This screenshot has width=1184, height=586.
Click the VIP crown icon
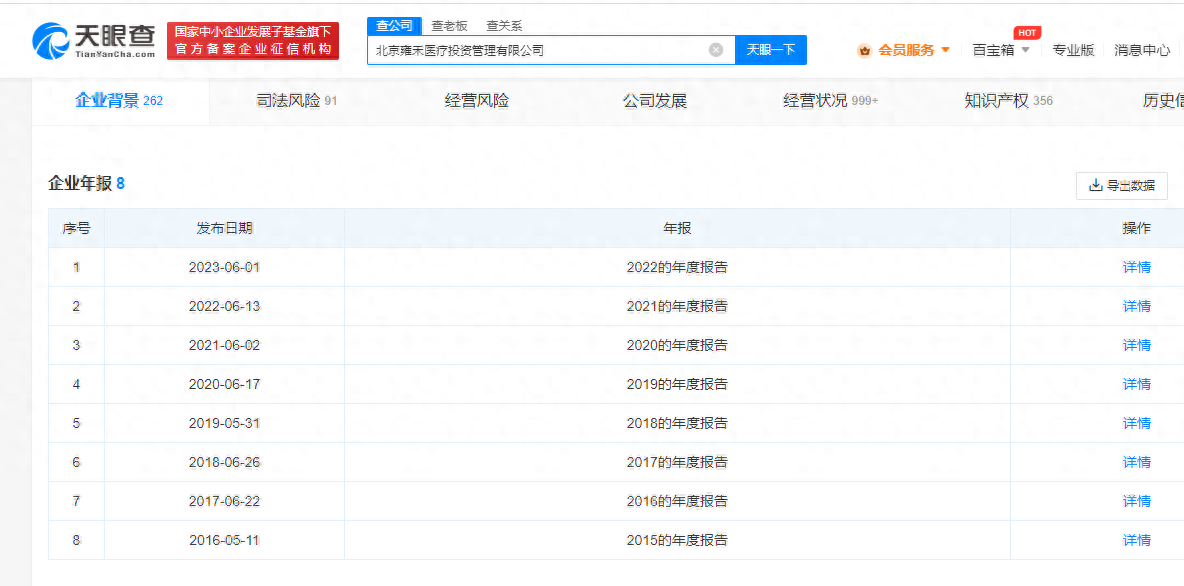click(864, 50)
